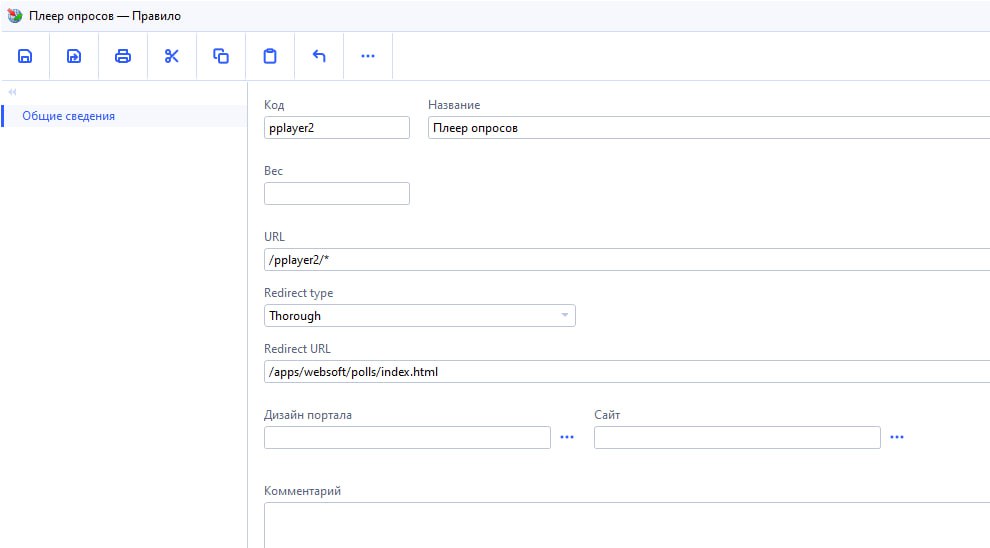
Task: Focus the Название text field
Action: [706, 128]
